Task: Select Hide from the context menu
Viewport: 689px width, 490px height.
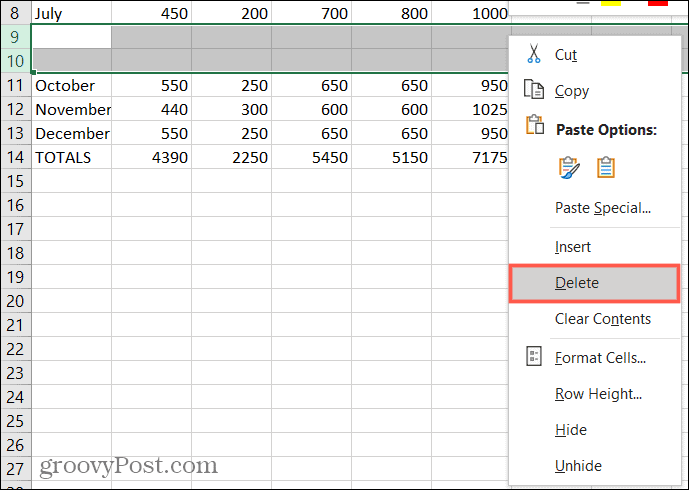Action: coord(594,430)
